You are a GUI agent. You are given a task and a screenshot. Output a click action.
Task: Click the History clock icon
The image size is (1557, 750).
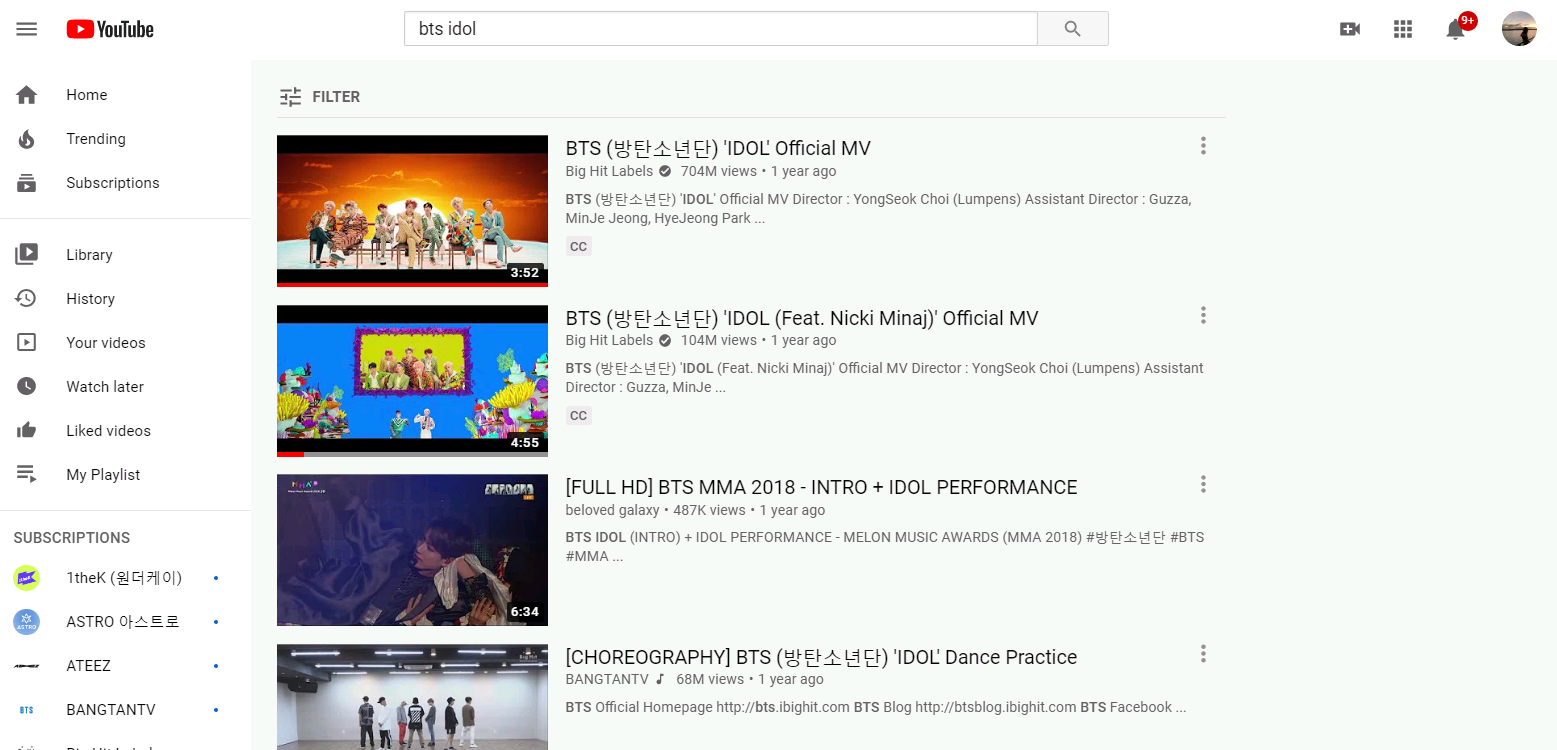pyautogui.click(x=27, y=299)
